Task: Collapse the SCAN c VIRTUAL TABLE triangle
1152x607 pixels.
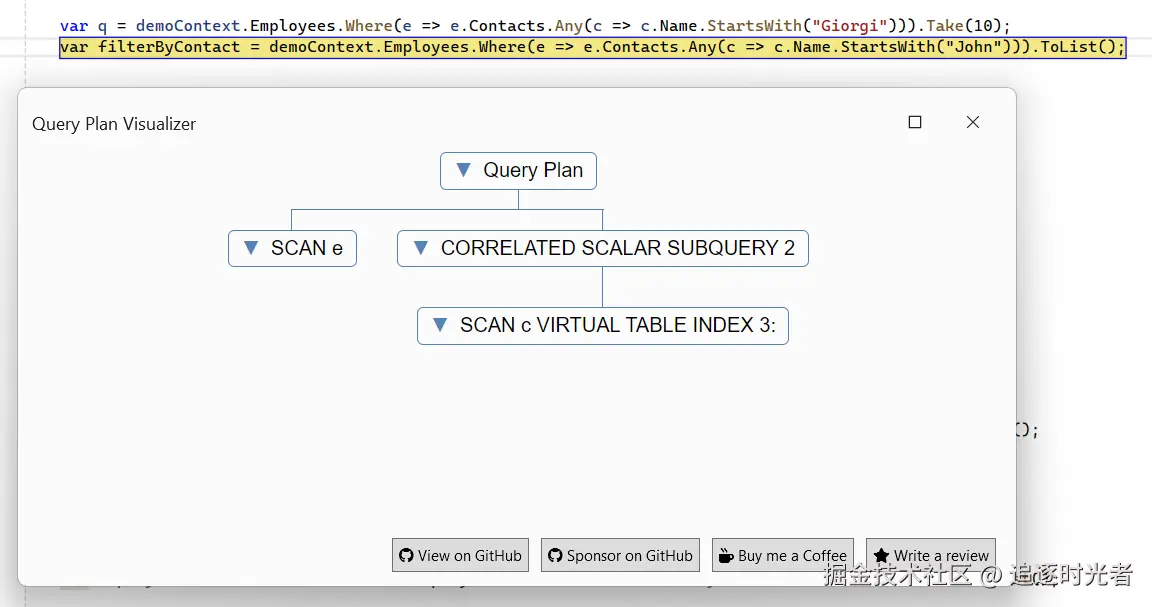Action: point(439,324)
